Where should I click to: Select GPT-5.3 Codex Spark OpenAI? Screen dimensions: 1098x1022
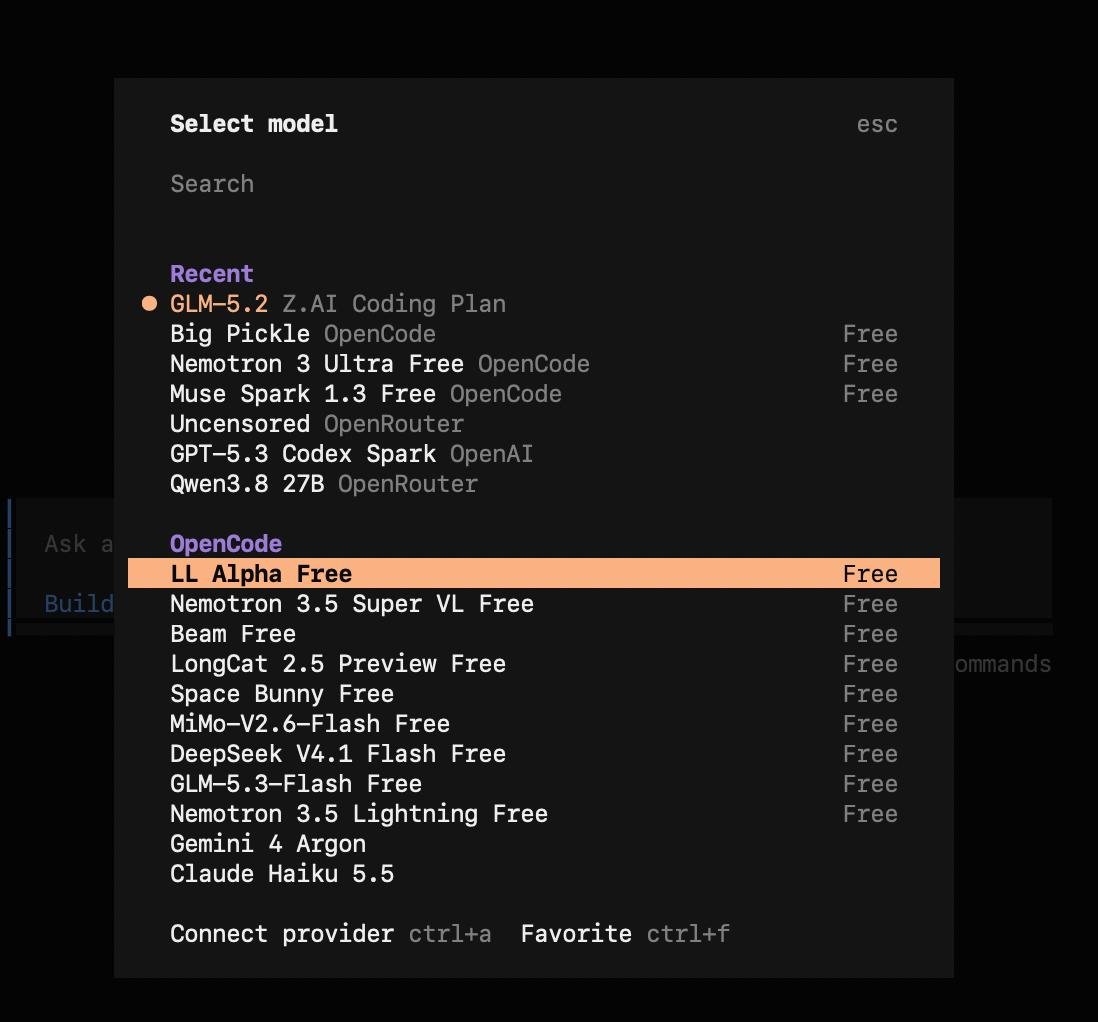point(534,455)
